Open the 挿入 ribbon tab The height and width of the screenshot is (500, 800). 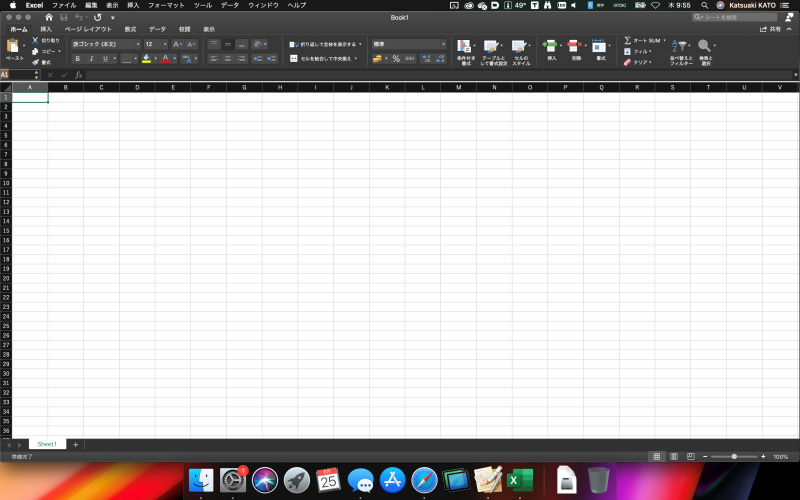coord(46,30)
